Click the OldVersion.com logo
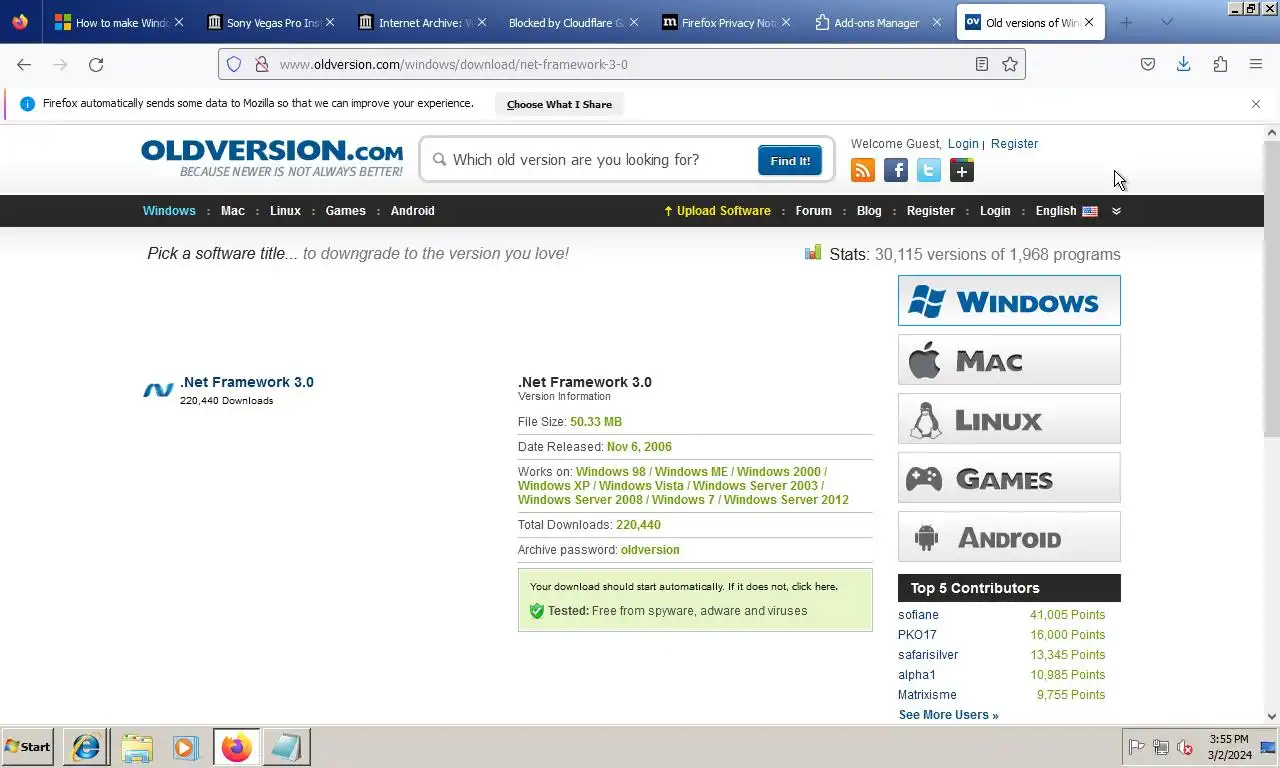Viewport: 1280px width, 768px height. click(x=272, y=158)
